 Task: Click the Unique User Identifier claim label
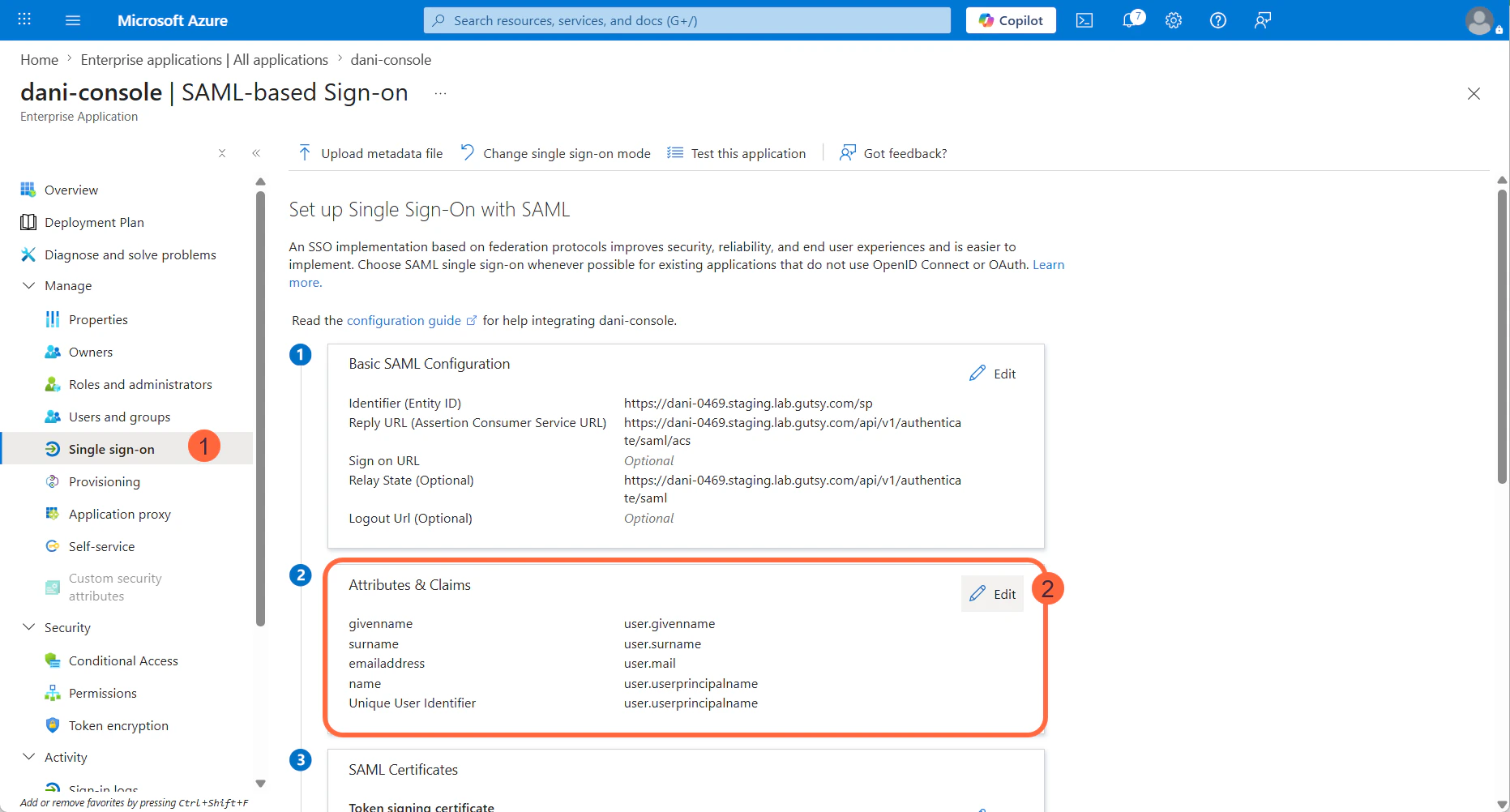tap(413, 703)
